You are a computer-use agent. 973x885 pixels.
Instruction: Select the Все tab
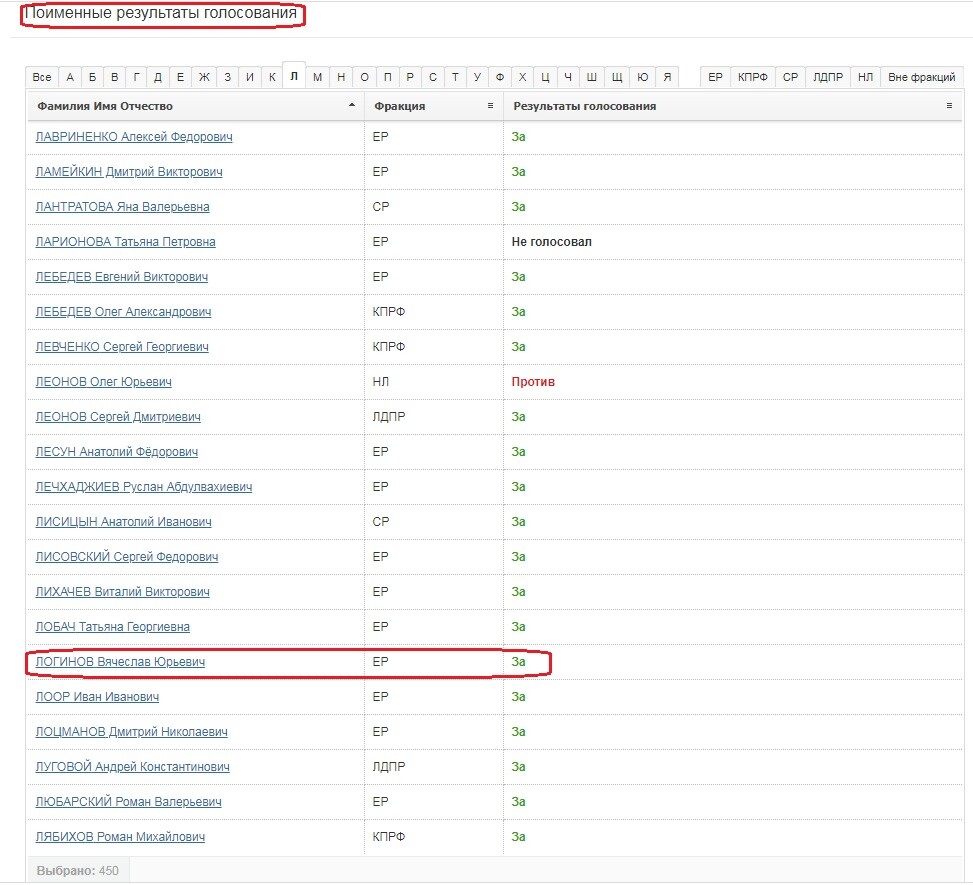[x=42, y=77]
